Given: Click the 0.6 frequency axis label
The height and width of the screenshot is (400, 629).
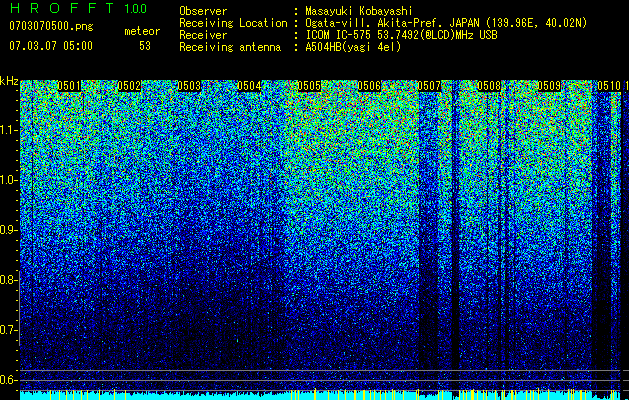Looking at the screenshot, I should tap(9, 380).
